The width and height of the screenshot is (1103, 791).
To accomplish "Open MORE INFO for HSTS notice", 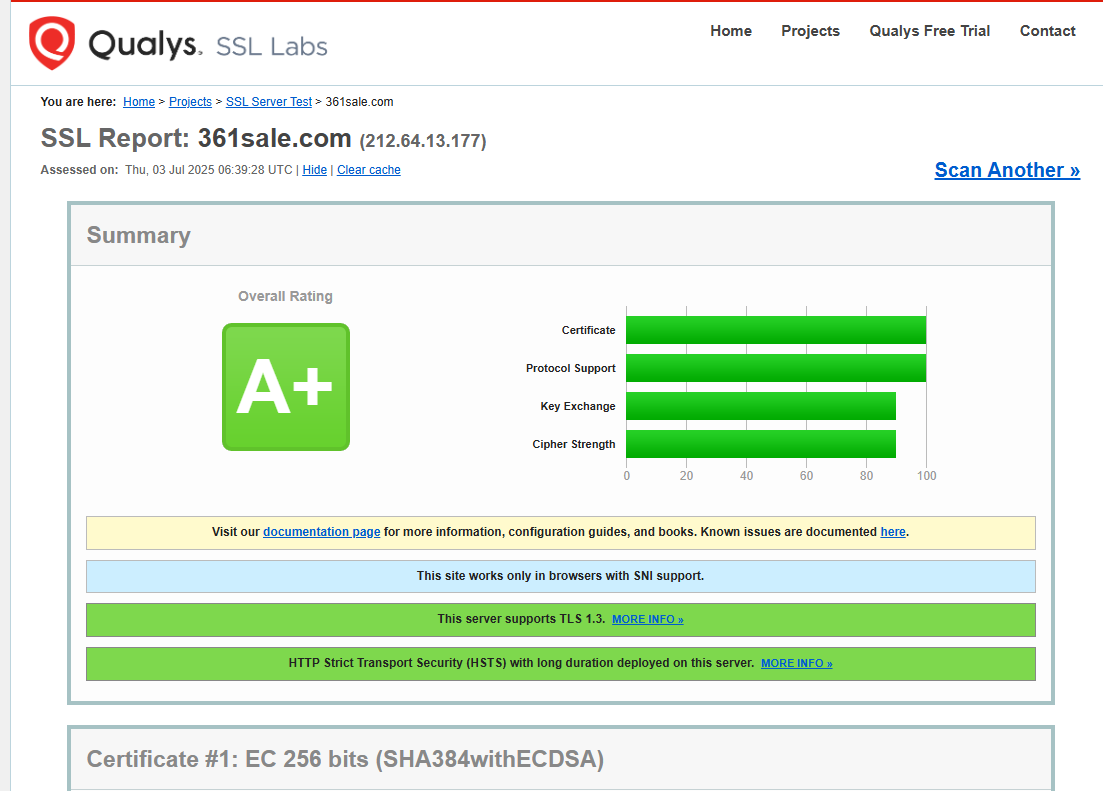I will (796, 664).
